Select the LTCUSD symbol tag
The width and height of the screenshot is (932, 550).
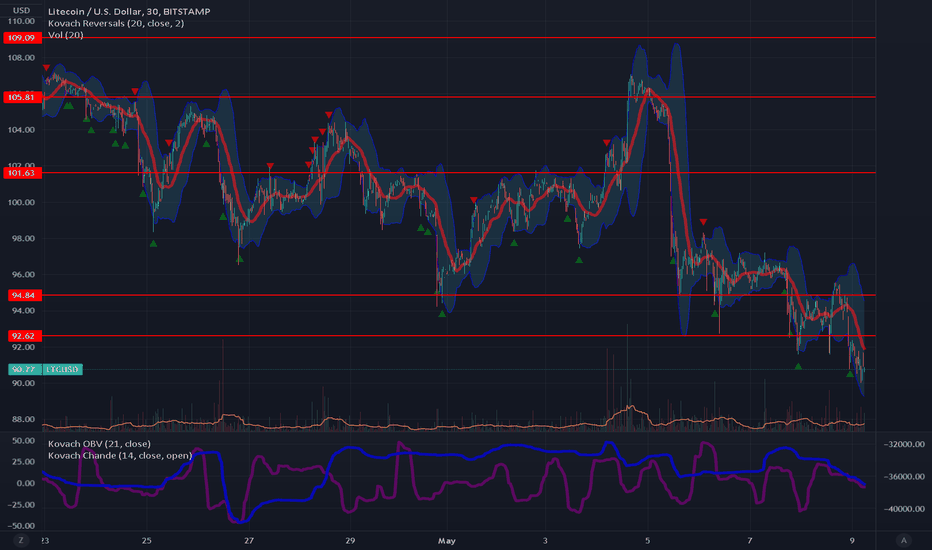[62, 369]
